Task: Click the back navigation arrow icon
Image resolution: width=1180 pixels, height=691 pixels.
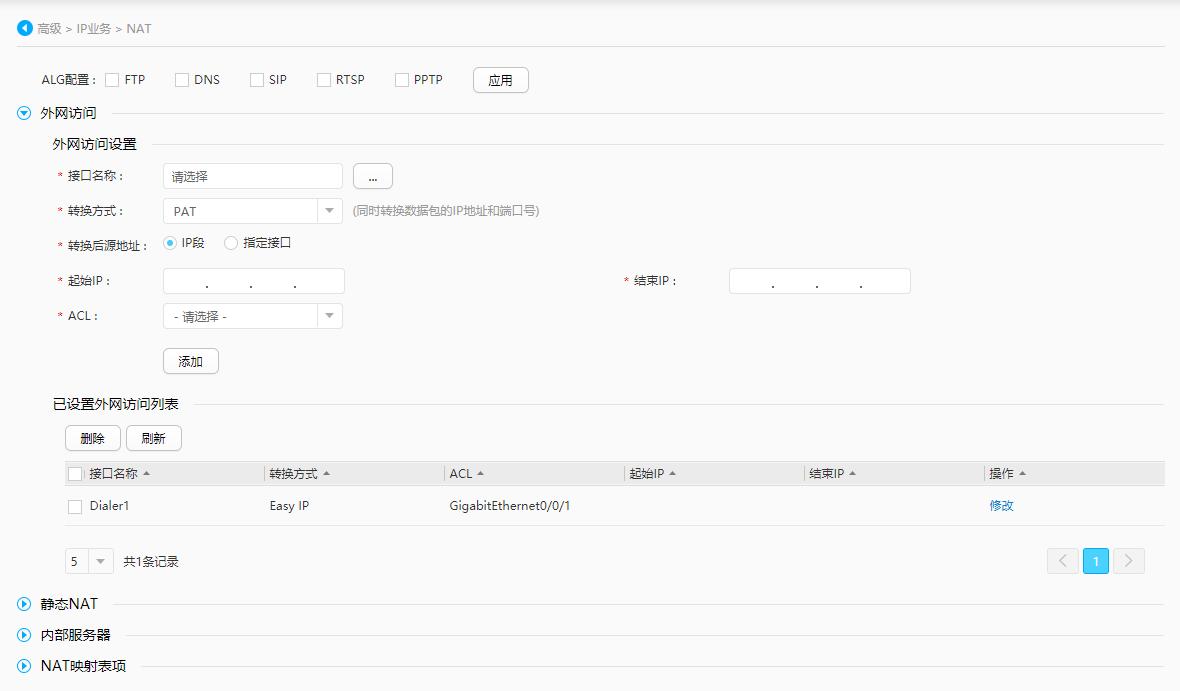Action: (x=24, y=28)
